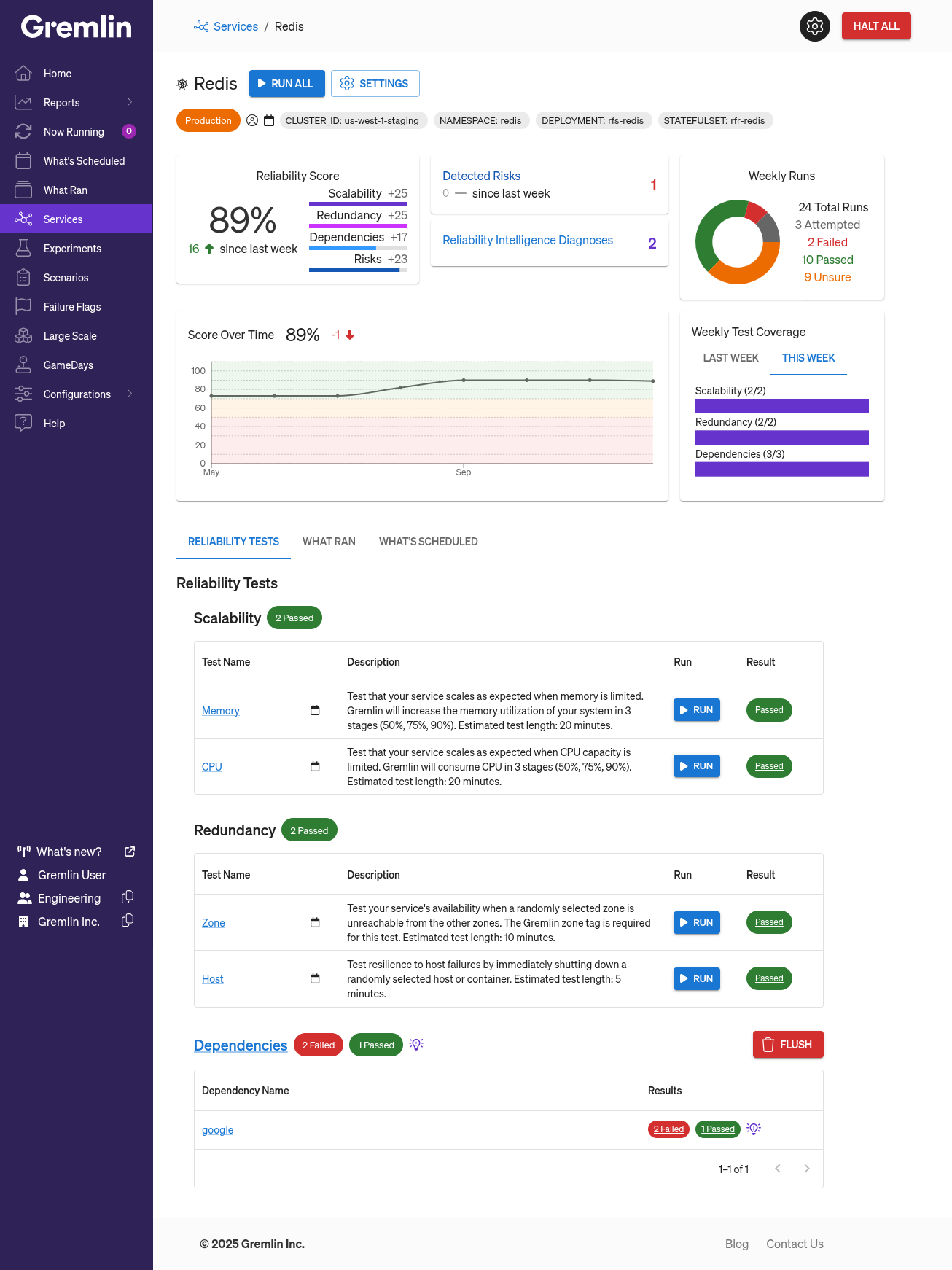Schedule the CPU test via calendar icon

click(315, 766)
